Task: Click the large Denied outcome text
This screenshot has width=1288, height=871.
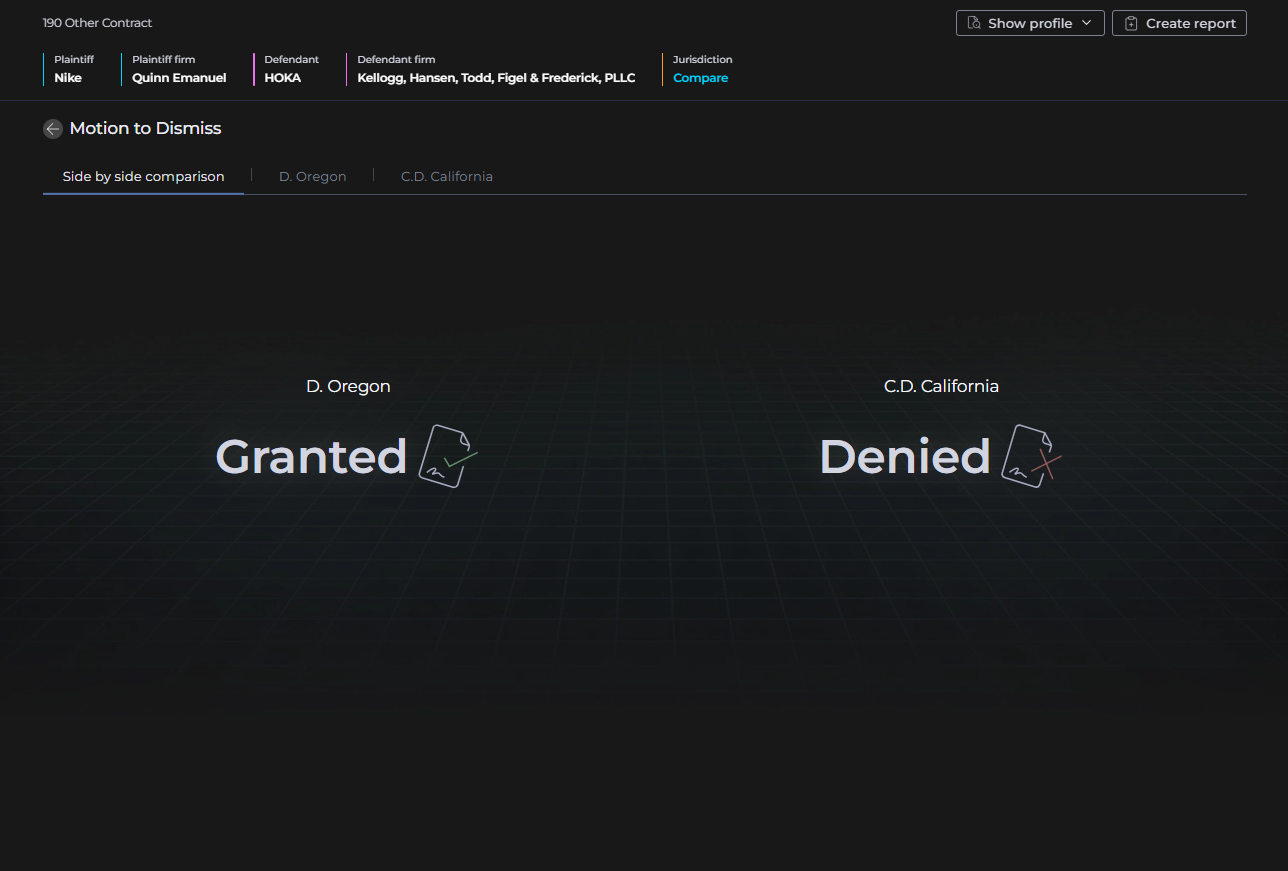Action: (x=904, y=457)
